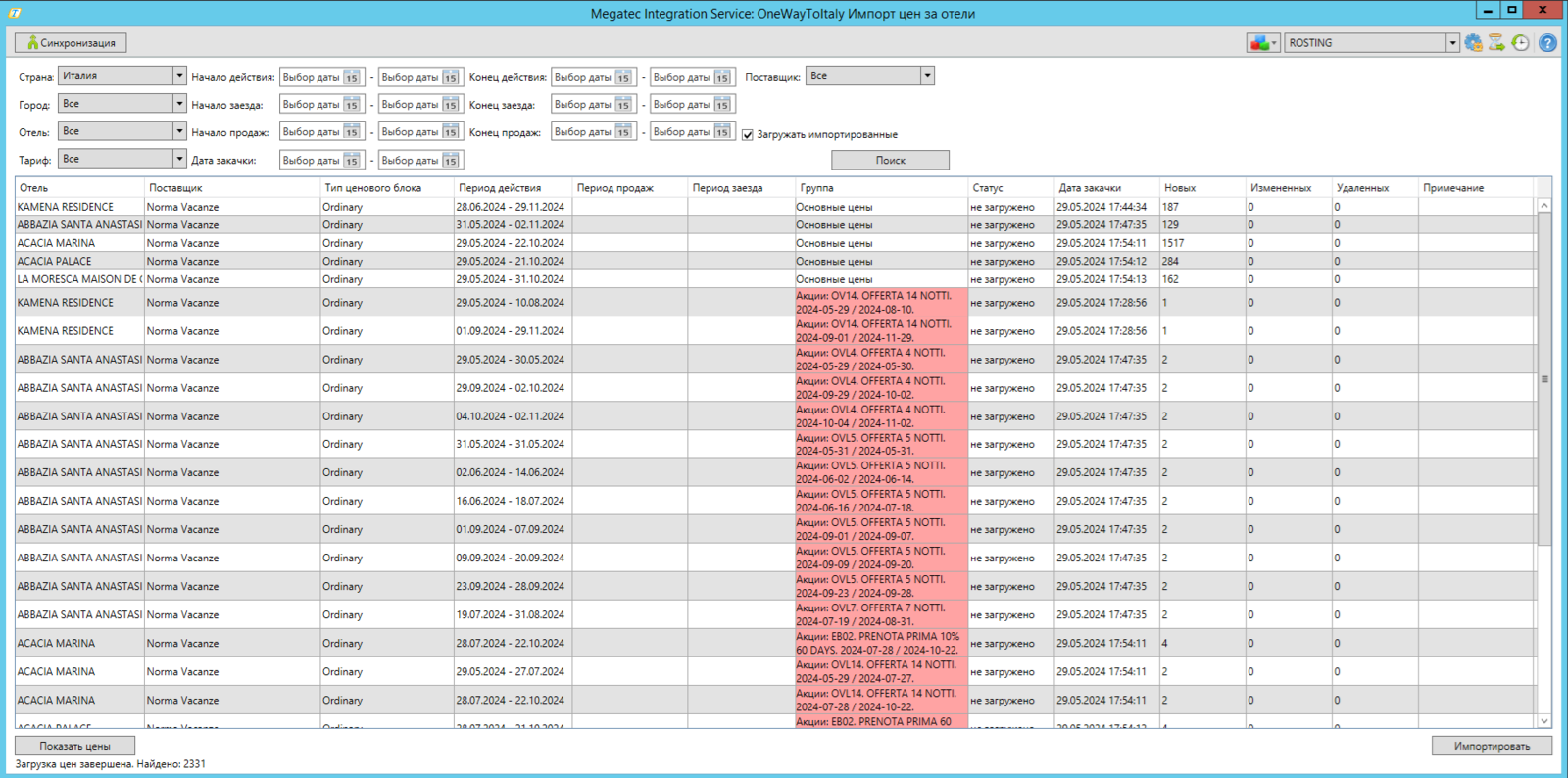Open first calendar icon for Конец действия
1568x778 pixels.
tap(623, 77)
